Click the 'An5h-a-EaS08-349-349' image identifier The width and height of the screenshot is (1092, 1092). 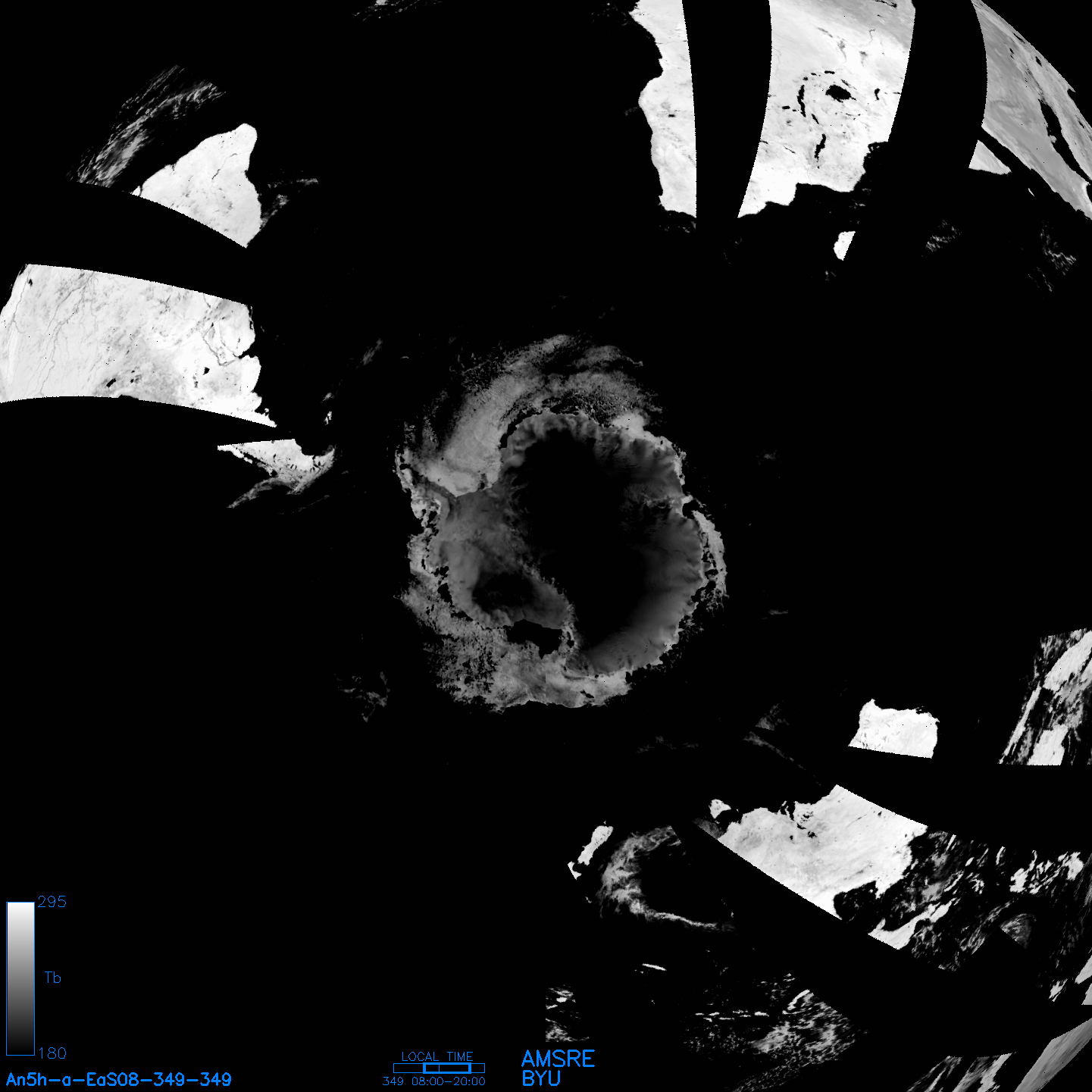pos(119,1079)
